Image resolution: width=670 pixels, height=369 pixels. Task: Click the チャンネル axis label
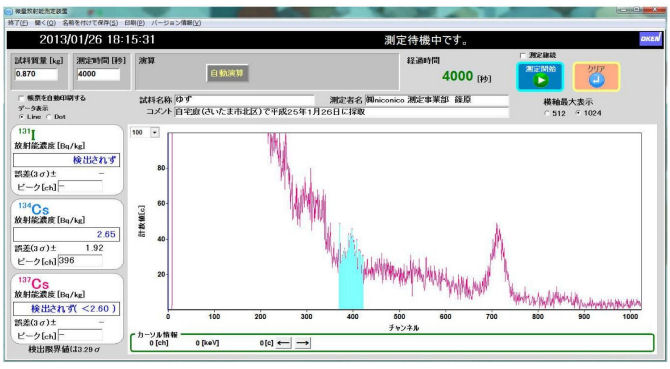pos(404,328)
